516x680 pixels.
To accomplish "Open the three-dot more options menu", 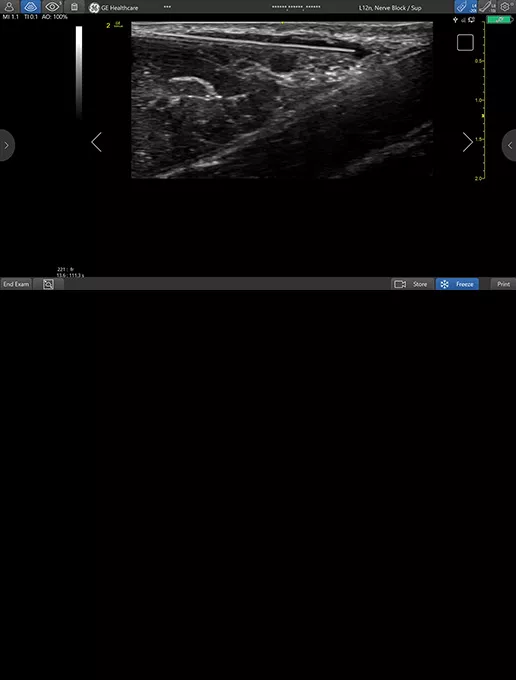I will (x=167, y=7).
